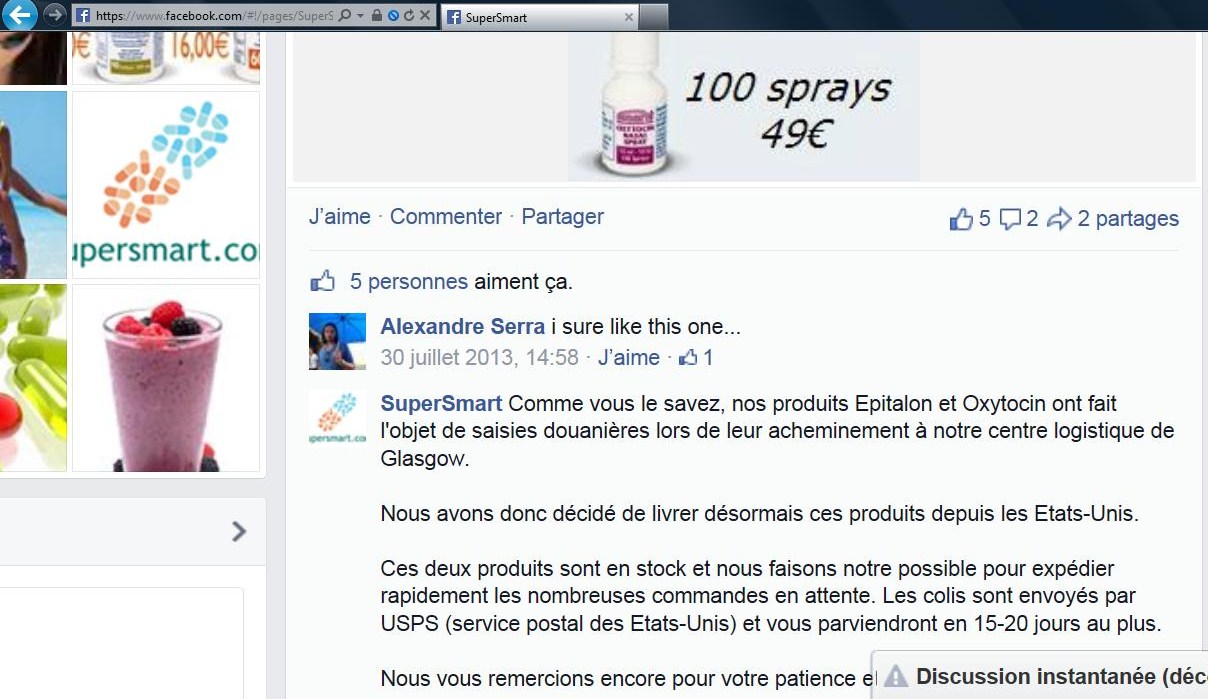Like Alexandre Serra's comment via J'aime
This screenshot has width=1208, height=699.
coord(629,357)
